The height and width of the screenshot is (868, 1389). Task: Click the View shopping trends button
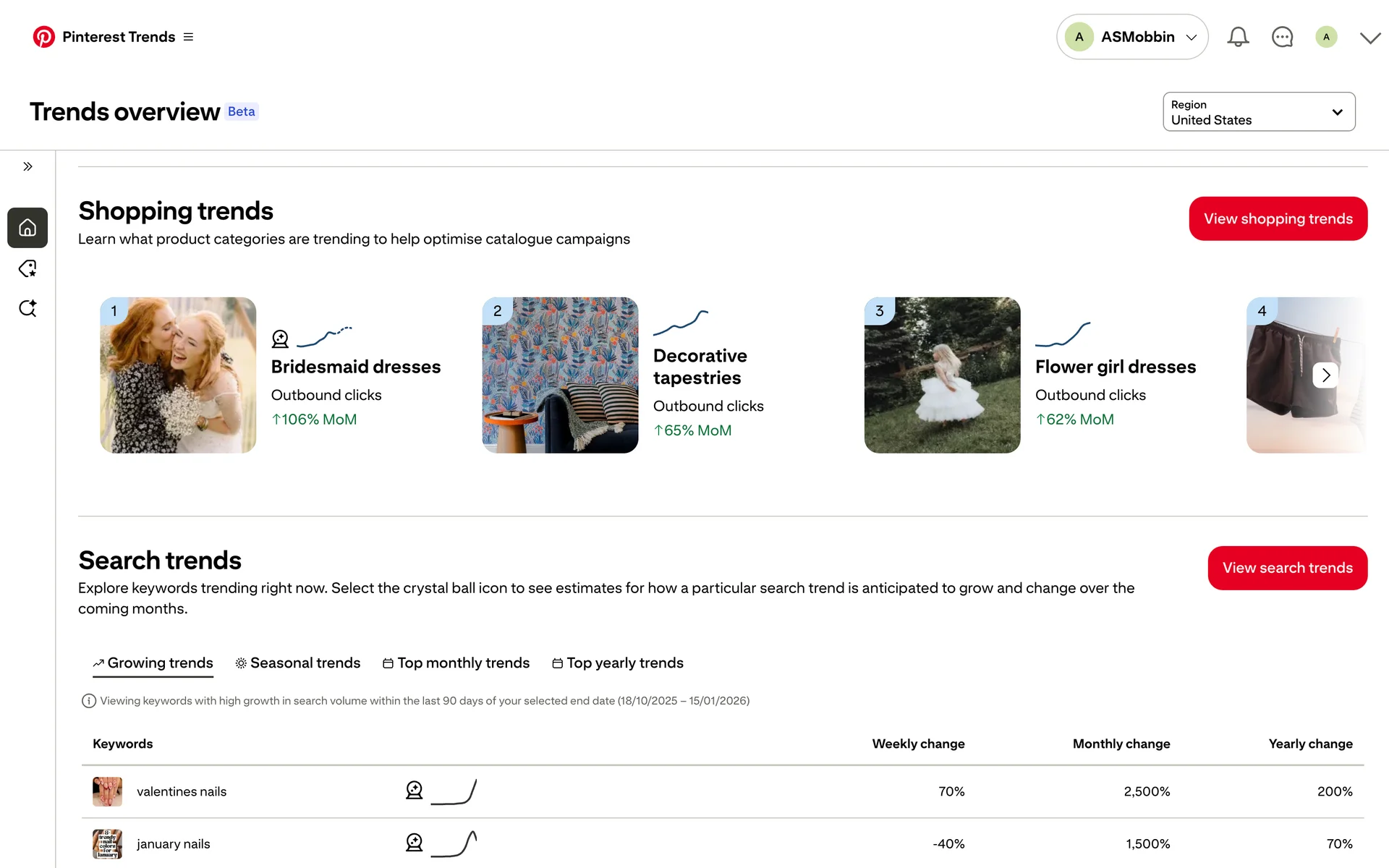pyautogui.click(x=1278, y=218)
